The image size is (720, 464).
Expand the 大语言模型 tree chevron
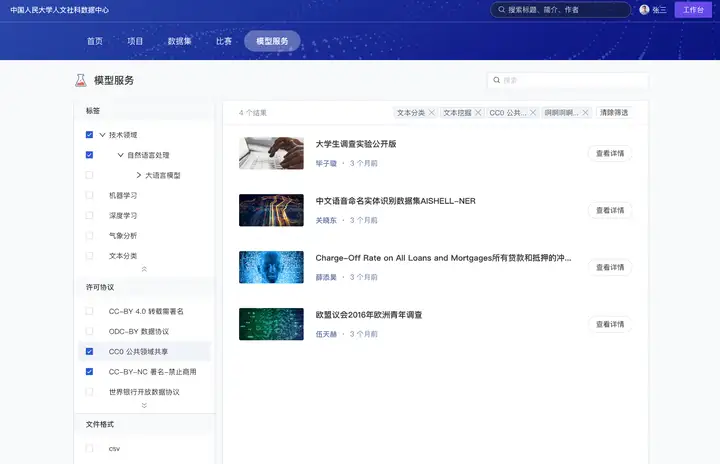[139, 175]
